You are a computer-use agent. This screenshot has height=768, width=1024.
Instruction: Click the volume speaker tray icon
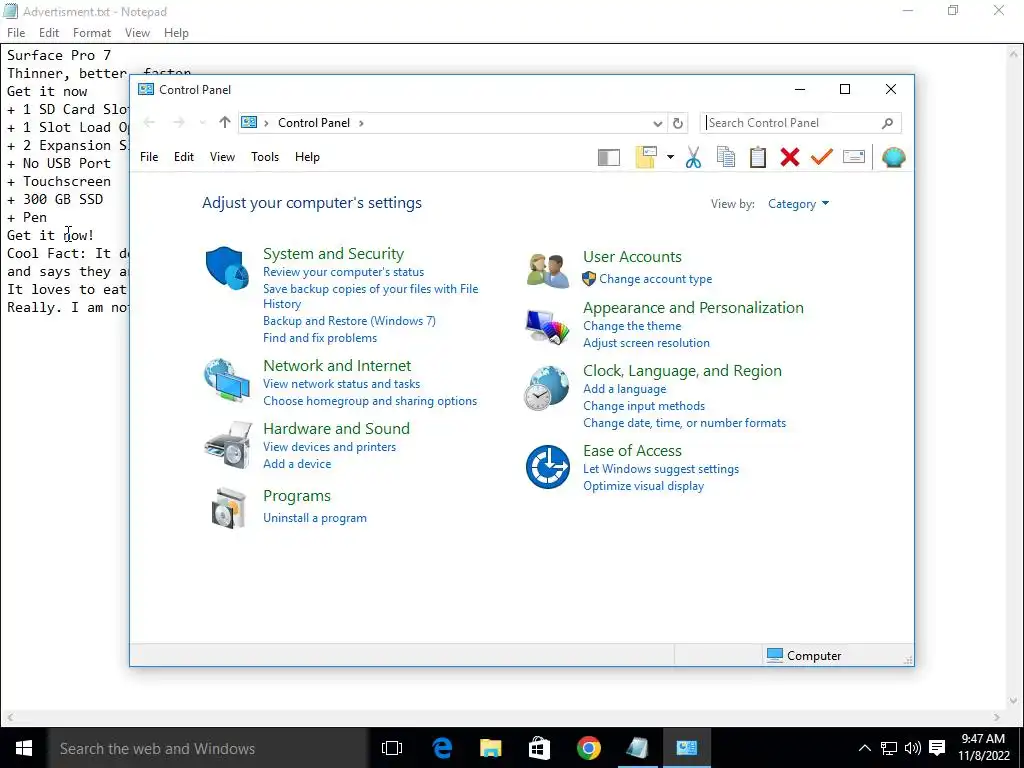912,748
